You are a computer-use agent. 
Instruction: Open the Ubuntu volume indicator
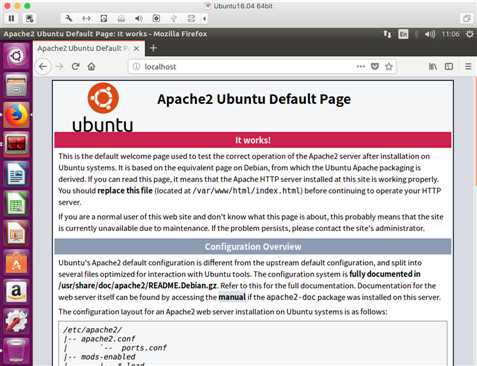tap(430, 34)
